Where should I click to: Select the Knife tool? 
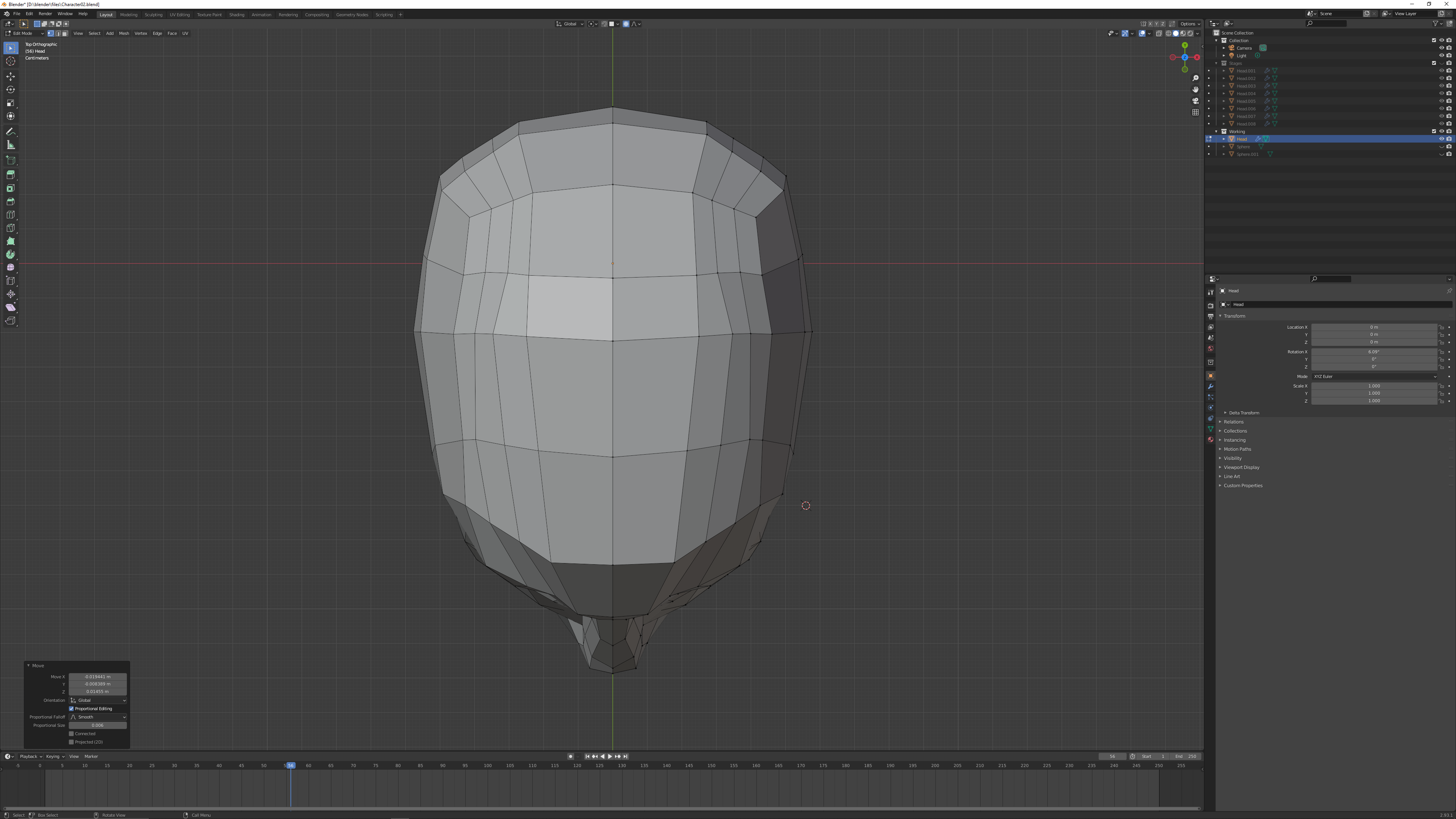(x=11, y=228)
